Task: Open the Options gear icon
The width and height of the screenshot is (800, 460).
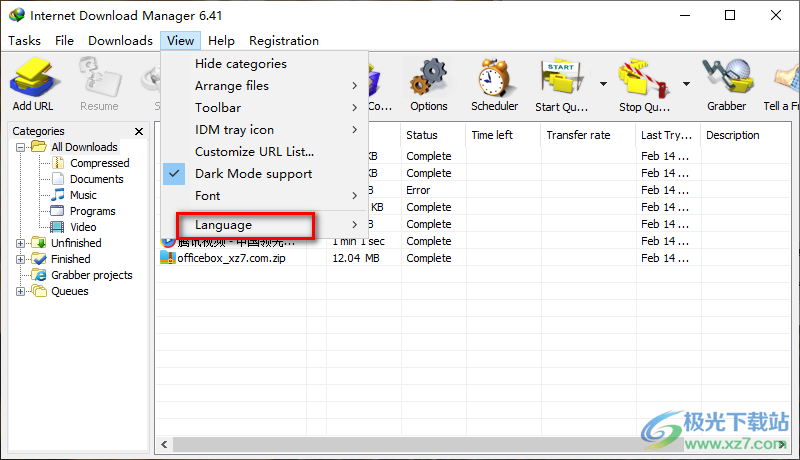Action: (x=429, y=78)
